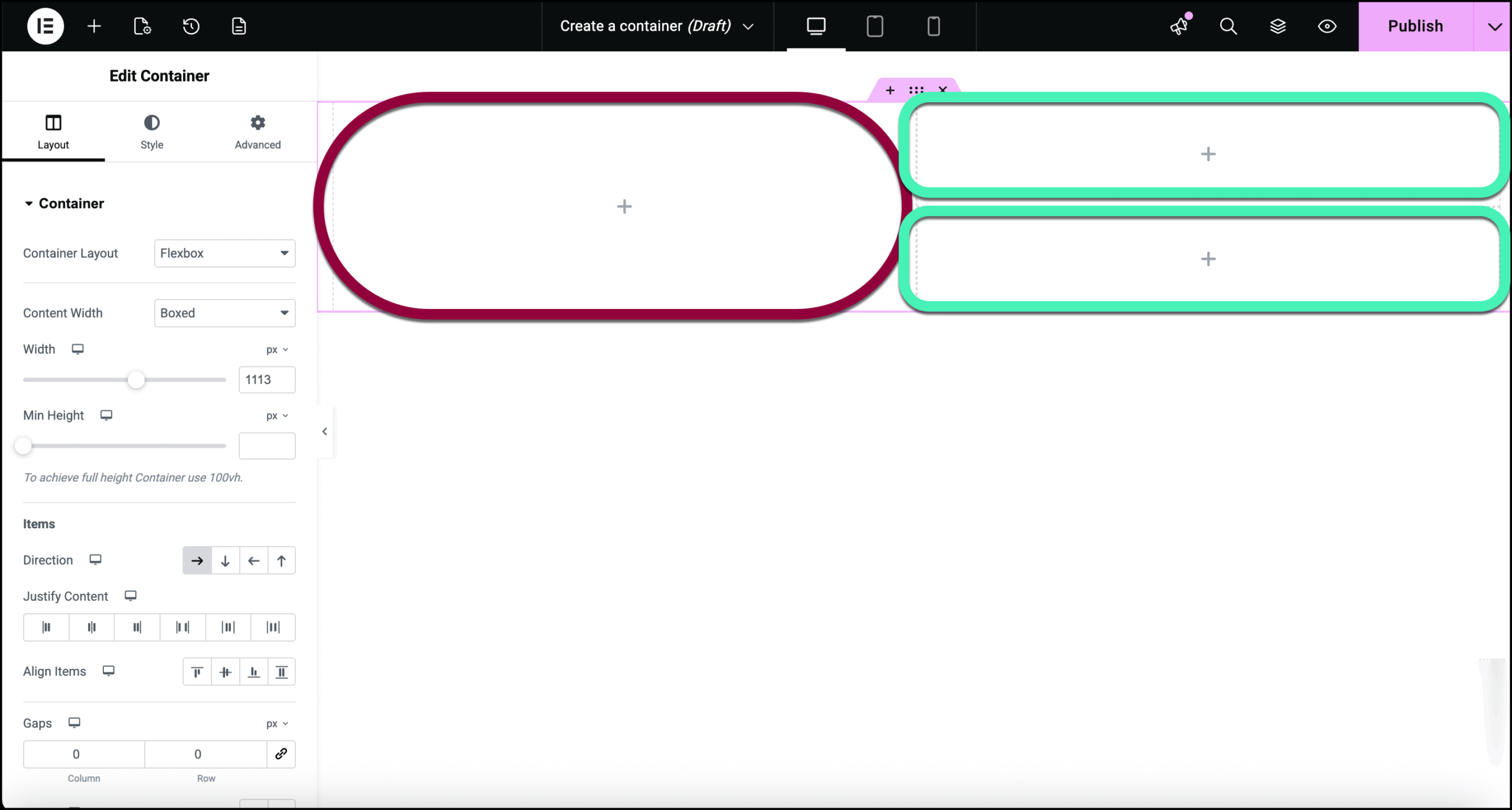The width and height of the screenshot is (1512, 810).
Task: Open the What's New megaphone icon
Action: coord(1179,26)
